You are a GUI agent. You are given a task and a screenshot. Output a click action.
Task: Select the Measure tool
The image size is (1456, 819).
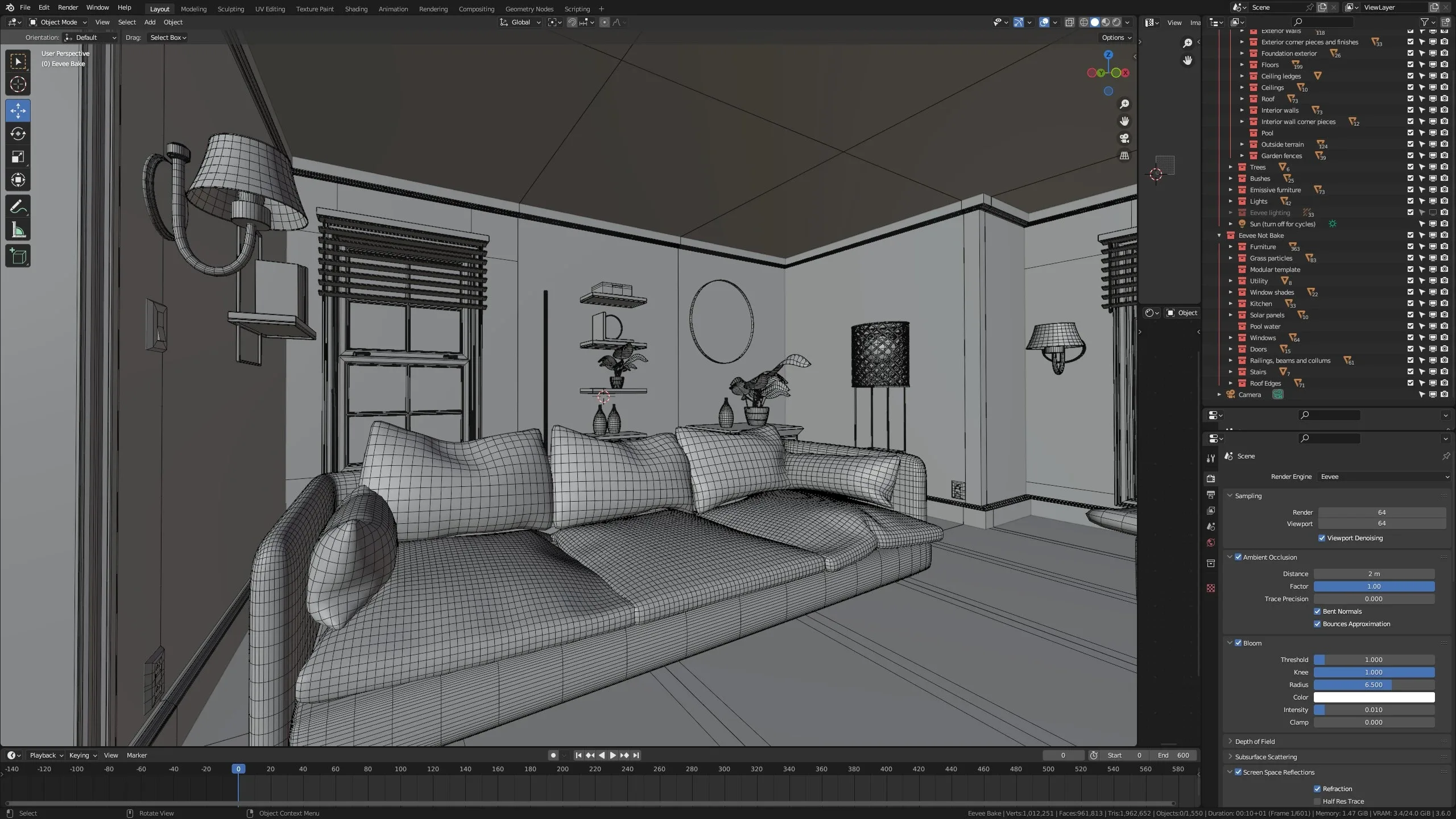(x=18, y=230)
